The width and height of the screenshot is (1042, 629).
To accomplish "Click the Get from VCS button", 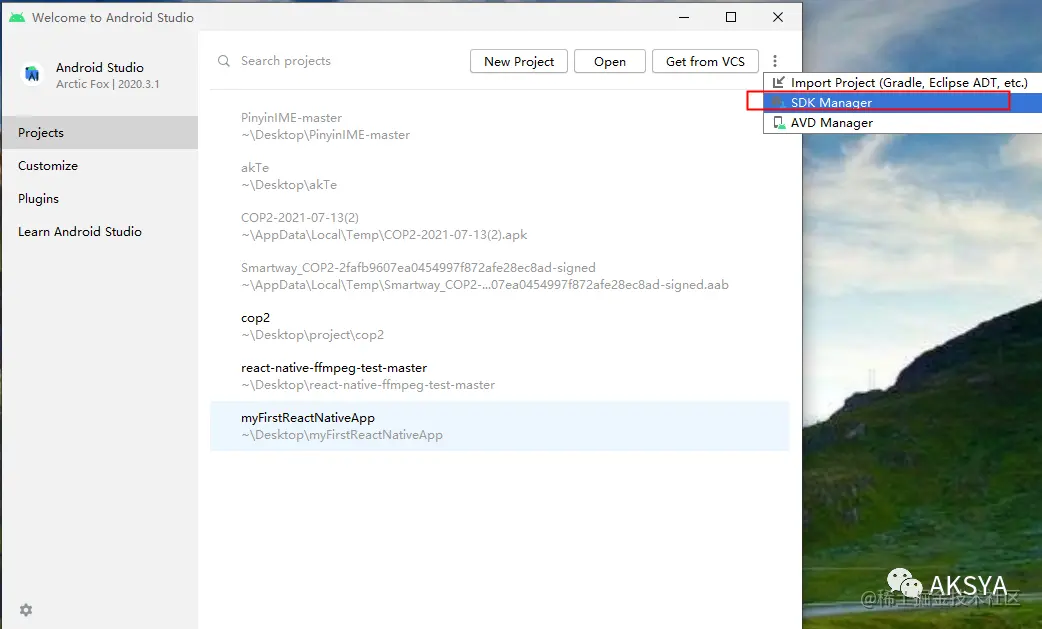I will click(705, 61).
